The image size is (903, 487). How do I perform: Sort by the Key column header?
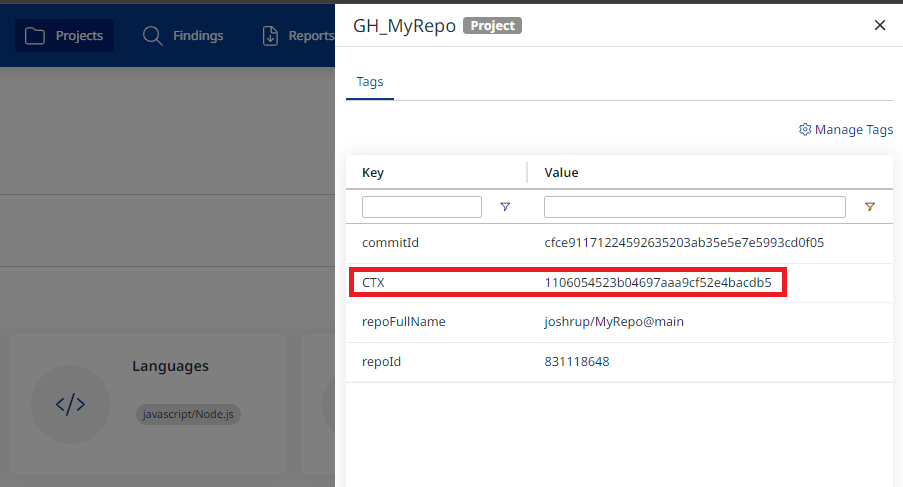[x=373, y=172]
